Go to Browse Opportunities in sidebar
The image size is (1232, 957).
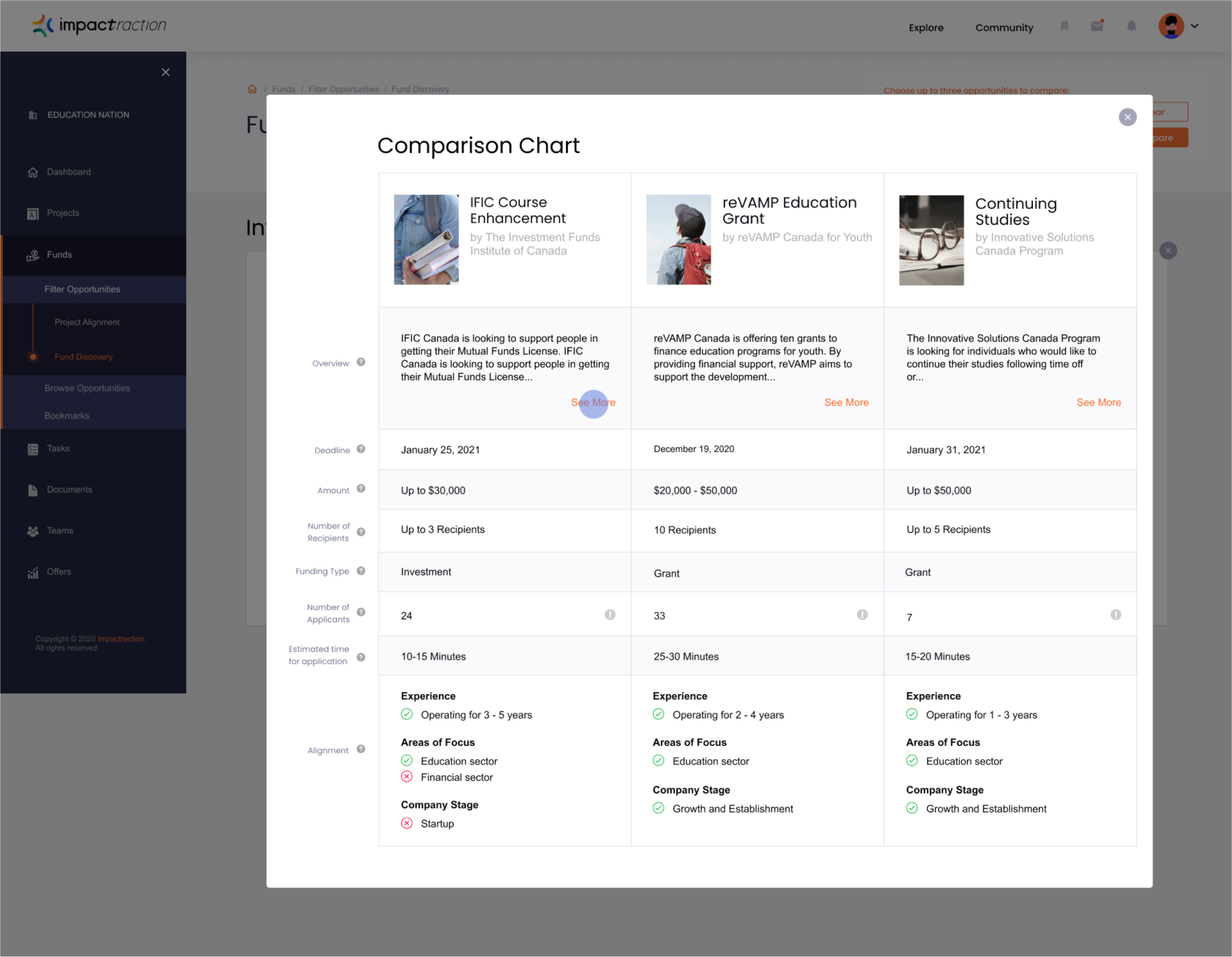pos(87,388)
